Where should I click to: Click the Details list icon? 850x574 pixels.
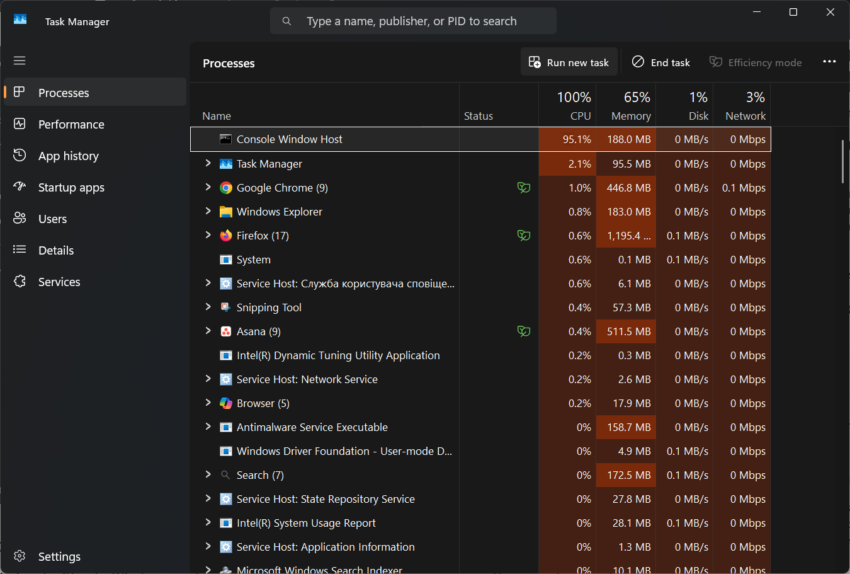tap(20, 249)
